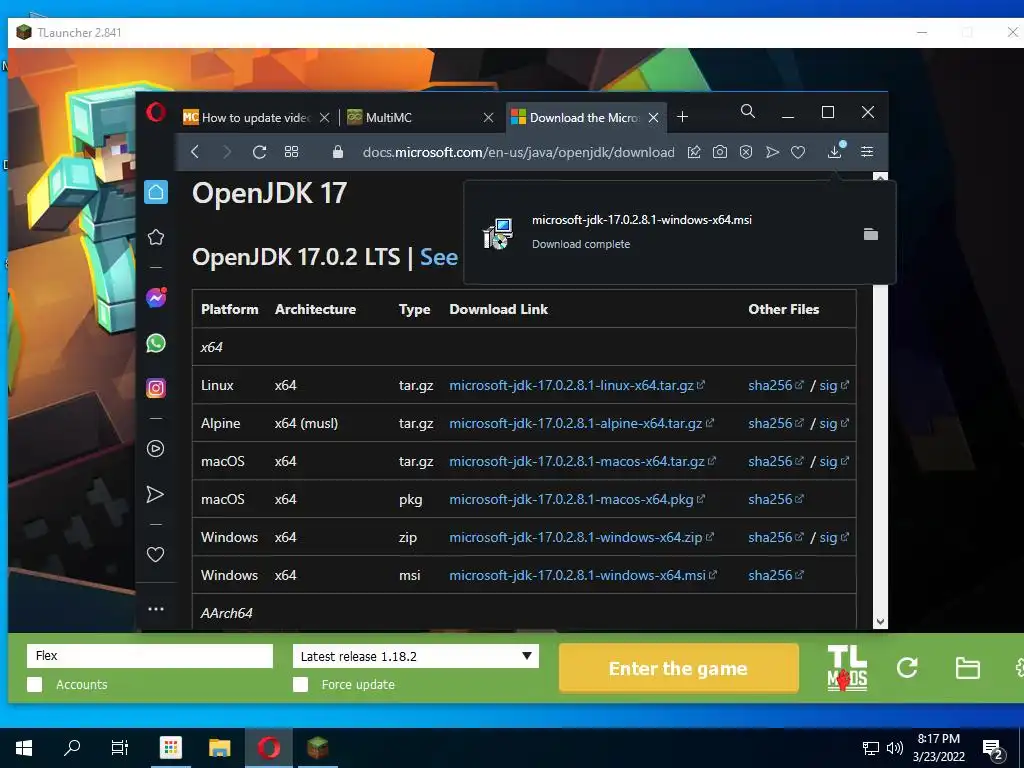This screenshot has width=1024, height=768.
Task: Take a snapshot with the camera icon
Action: (x=720, y=152)
